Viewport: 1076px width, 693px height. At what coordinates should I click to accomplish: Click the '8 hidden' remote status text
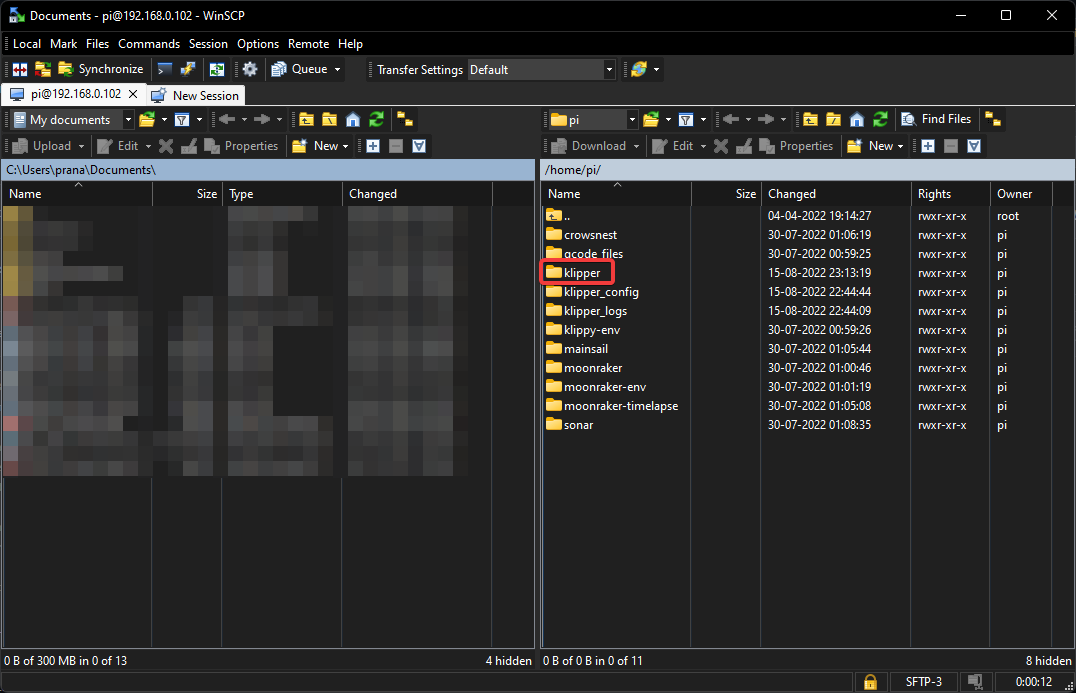tap(1048, 661)
